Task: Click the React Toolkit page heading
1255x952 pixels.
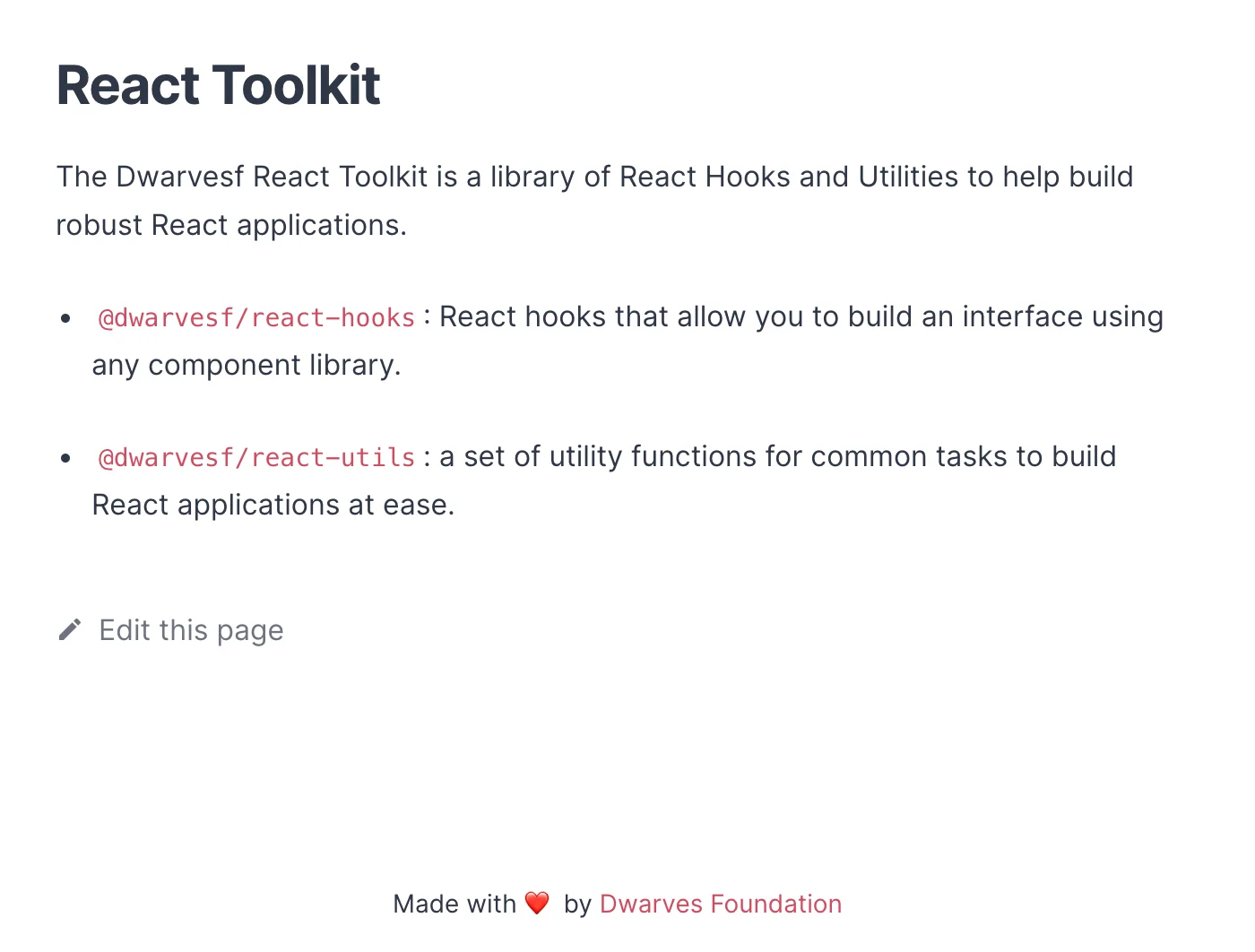Action: 219,86
